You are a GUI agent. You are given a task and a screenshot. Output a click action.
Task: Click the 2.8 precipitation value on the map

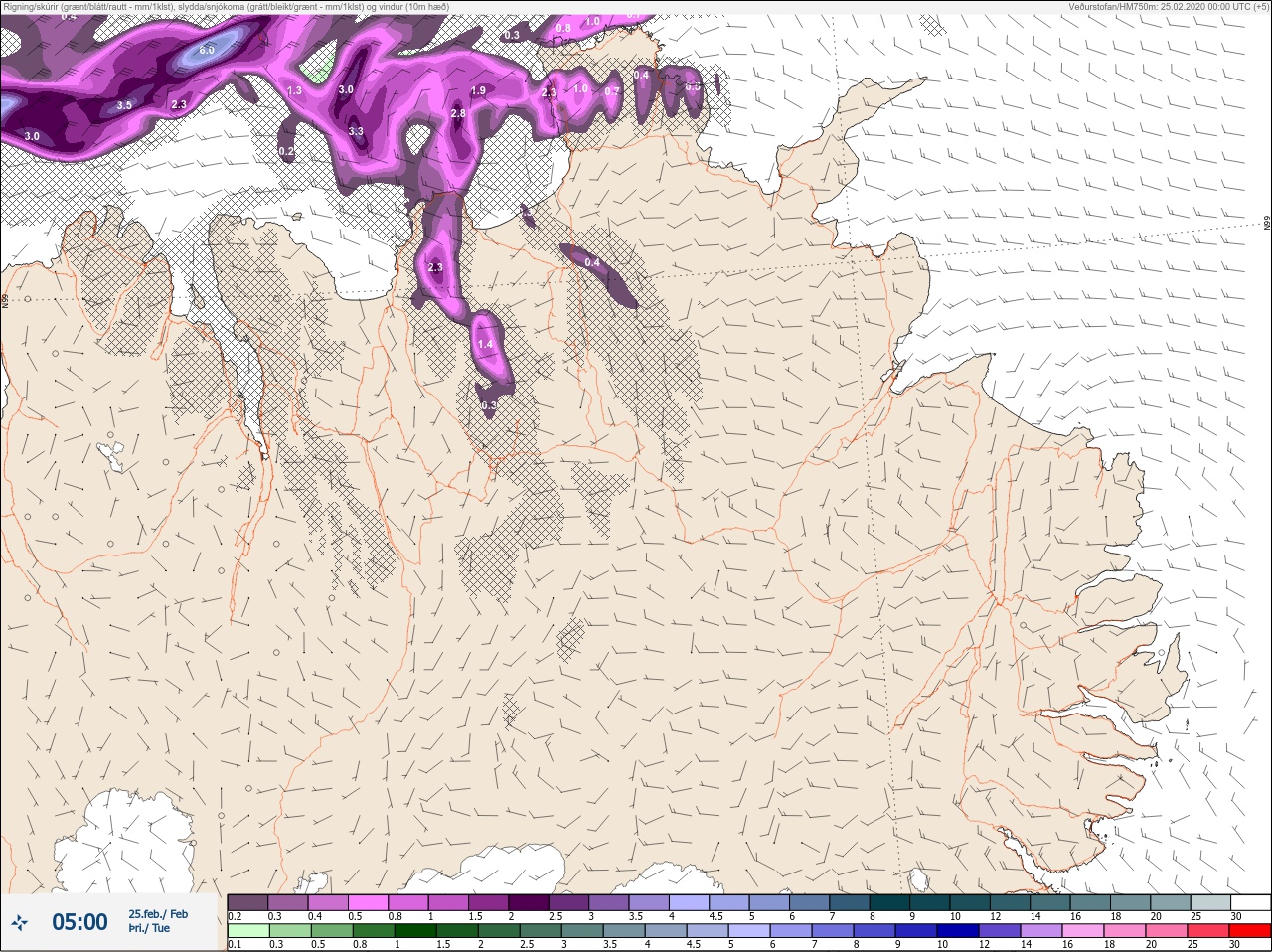tap(458, 114)
